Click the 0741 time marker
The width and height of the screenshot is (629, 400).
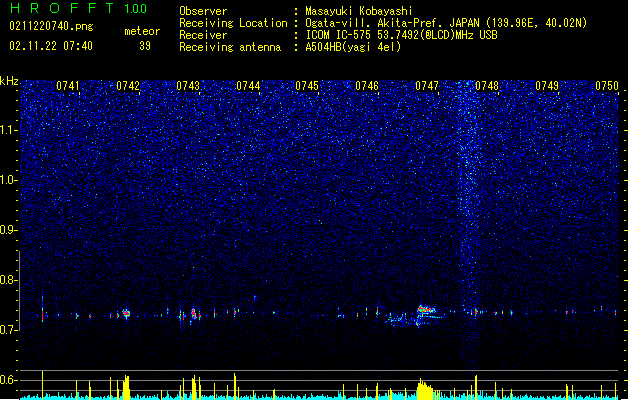(67, 86)
